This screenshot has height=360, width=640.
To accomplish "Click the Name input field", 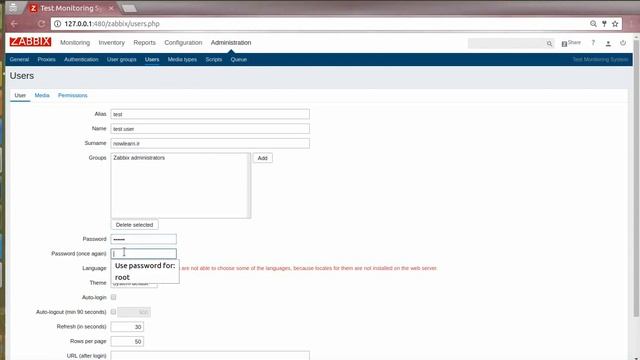I will pos(210,129).
